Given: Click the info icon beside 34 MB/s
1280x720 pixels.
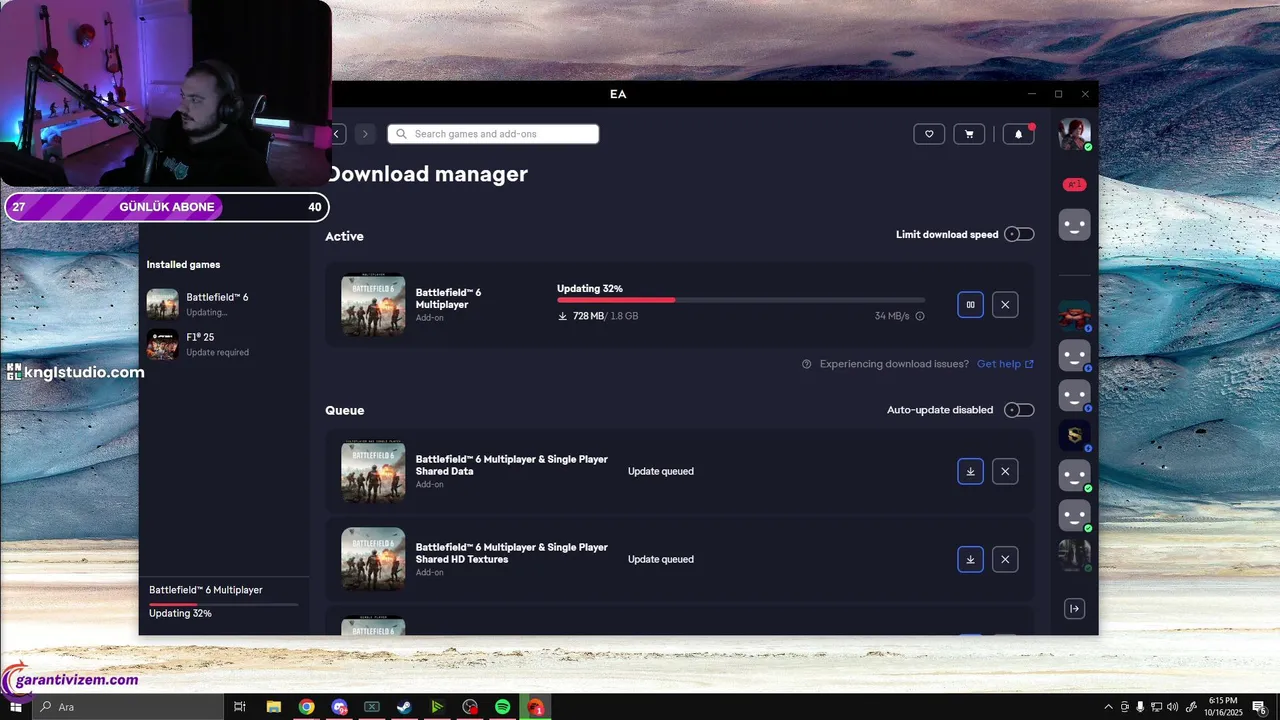Looking at the screenshot, I should click(x=920, y=316).
